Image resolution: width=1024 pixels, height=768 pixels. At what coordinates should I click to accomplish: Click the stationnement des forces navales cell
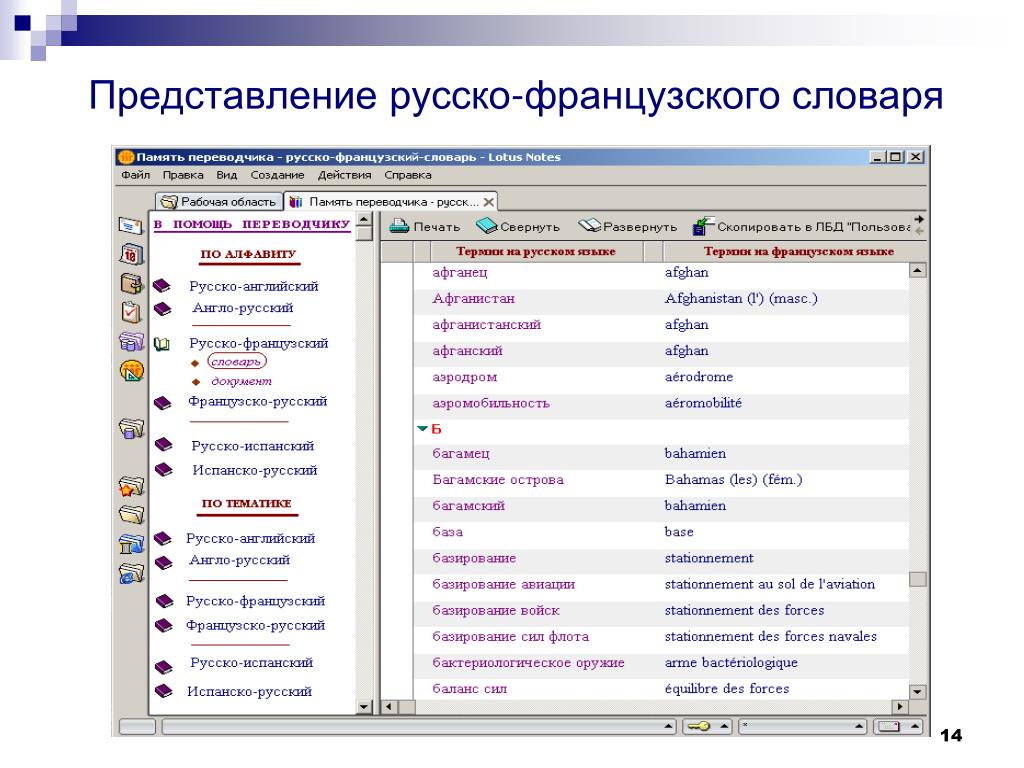coord(771,637)
